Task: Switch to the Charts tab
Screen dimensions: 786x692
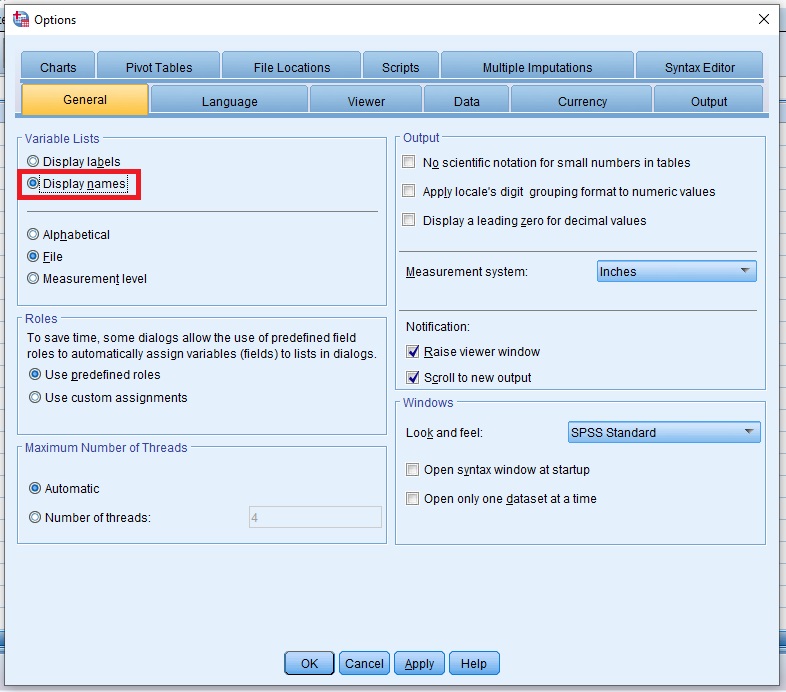Action: 58,67
